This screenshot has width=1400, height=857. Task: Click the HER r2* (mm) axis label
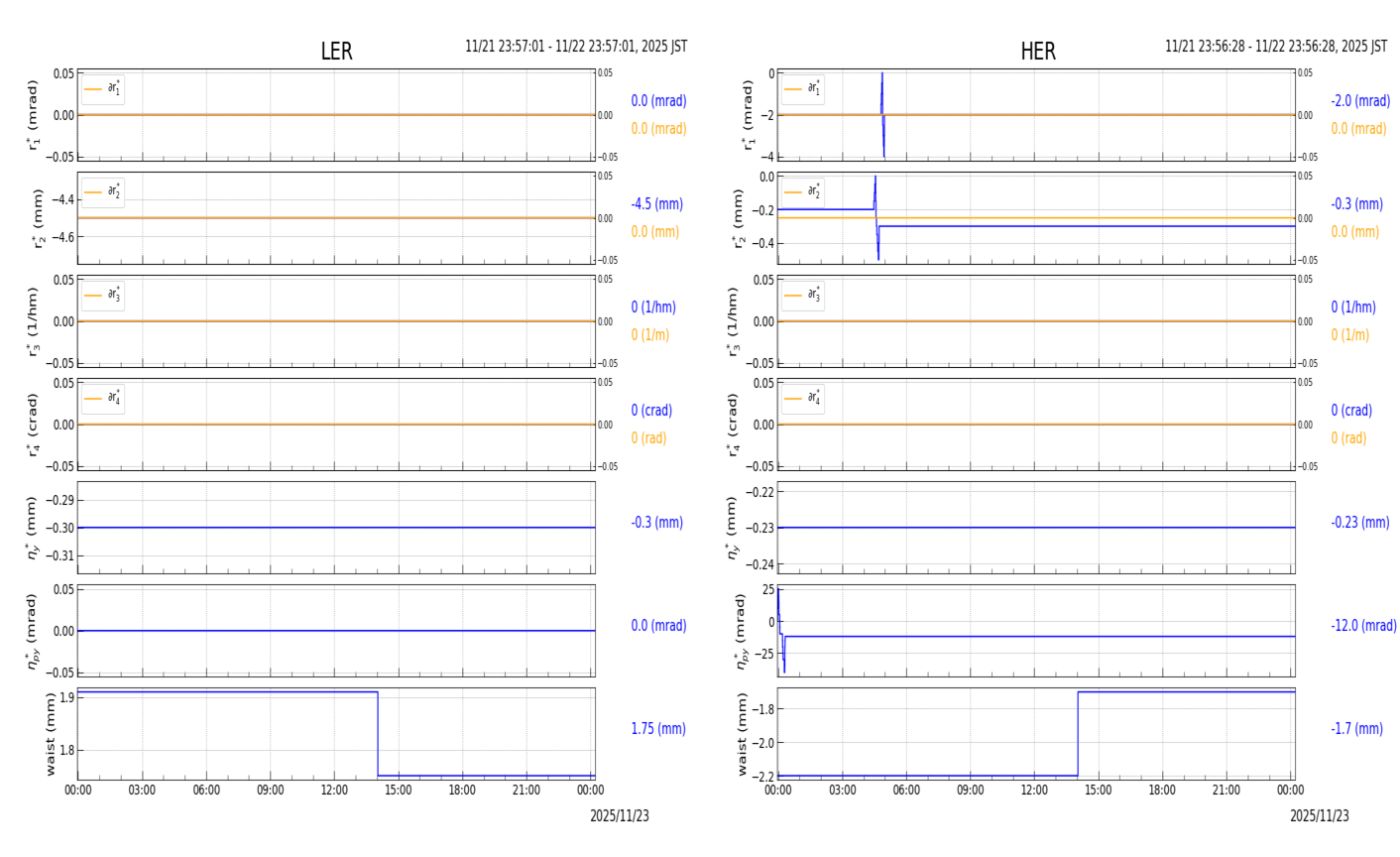740,218
